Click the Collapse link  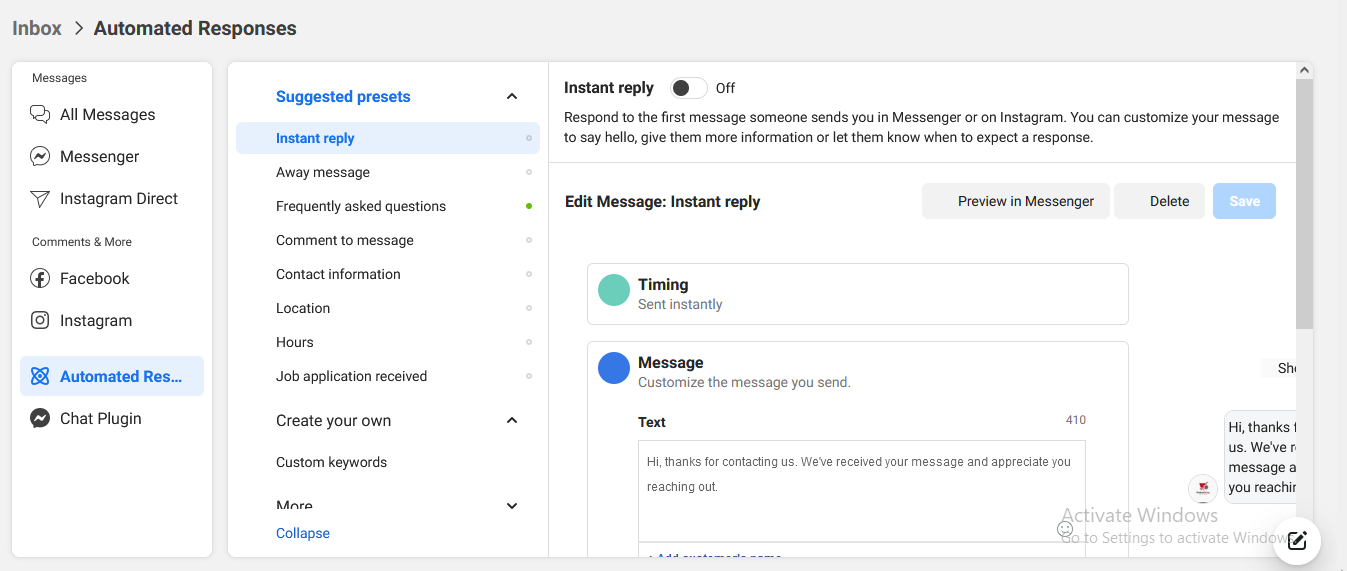coord(303,534)
